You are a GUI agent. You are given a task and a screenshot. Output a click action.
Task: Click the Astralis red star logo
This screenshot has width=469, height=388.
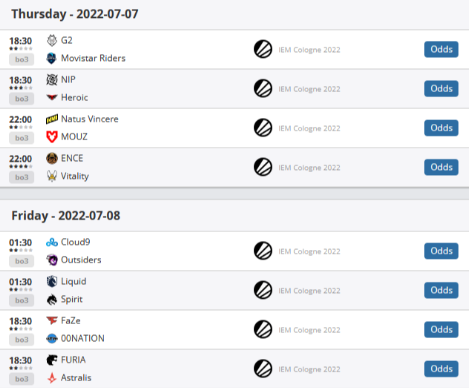point(52,378)
